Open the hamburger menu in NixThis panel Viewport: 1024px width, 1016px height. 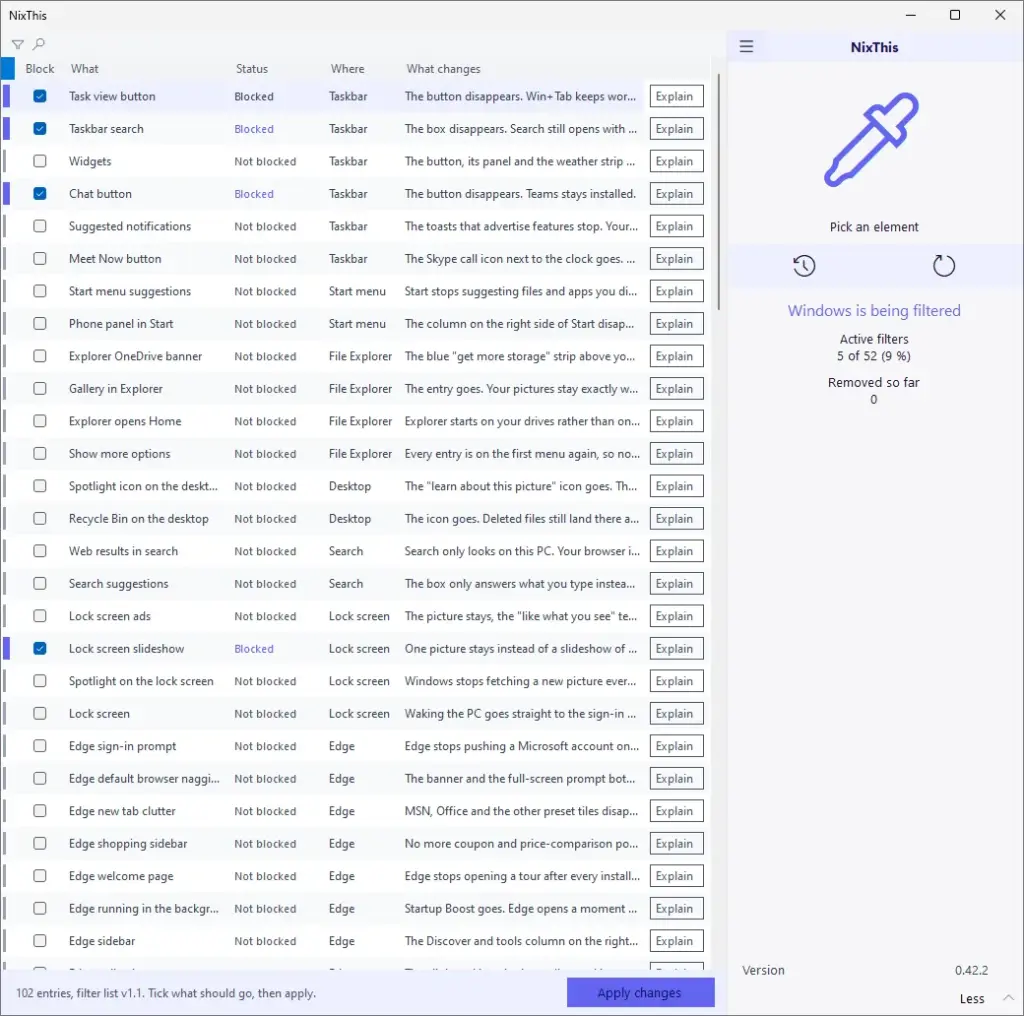pos(746,46)
